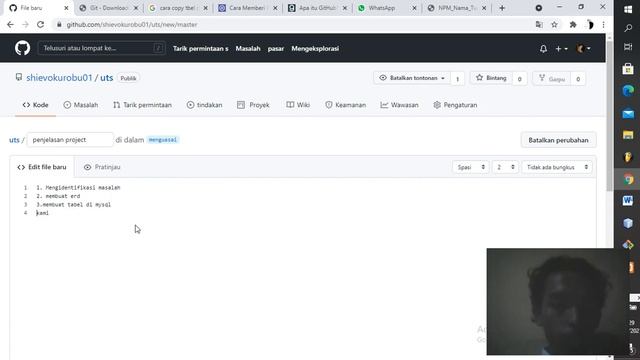Click the browser back arrow
This screenshot has width=640, height=360.
point(10,24)
